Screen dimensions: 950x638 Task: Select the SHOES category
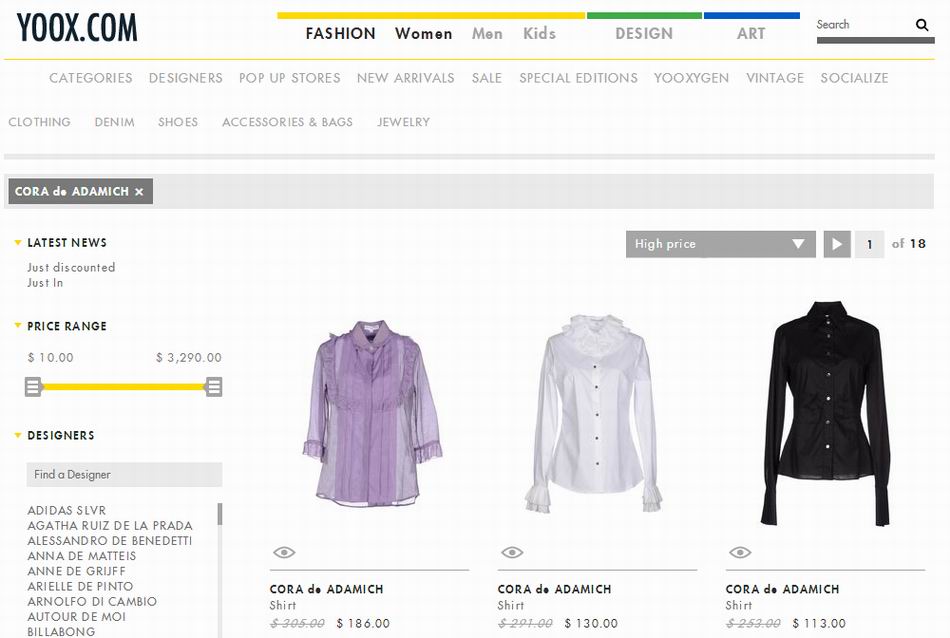click(x=178, y=122)
